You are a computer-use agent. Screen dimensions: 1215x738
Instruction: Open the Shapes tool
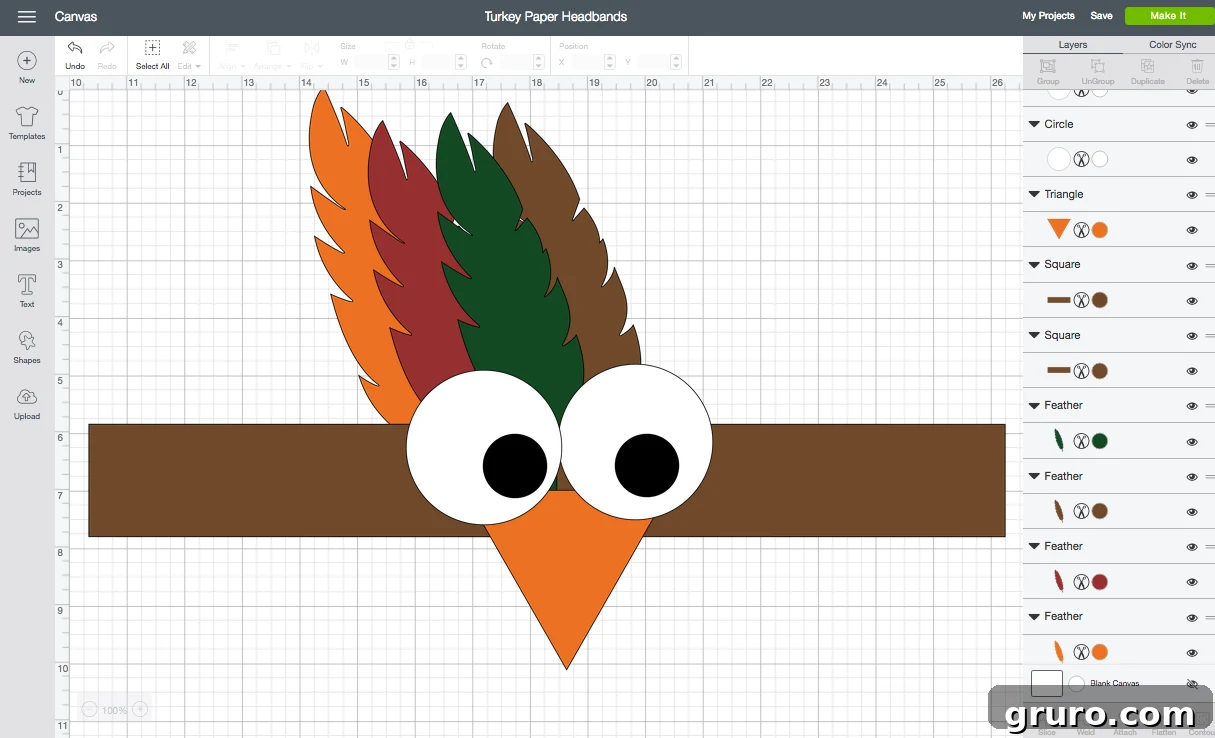point(27,347)
